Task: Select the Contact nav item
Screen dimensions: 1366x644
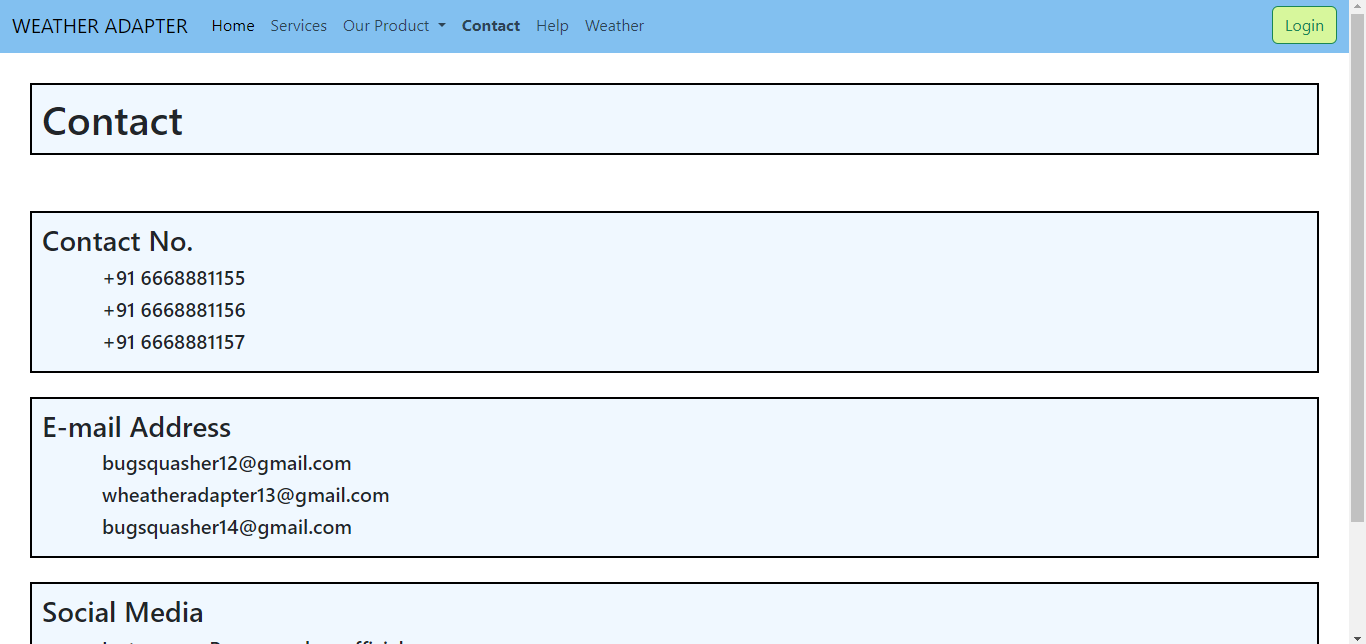Action: tap(490, 26)
